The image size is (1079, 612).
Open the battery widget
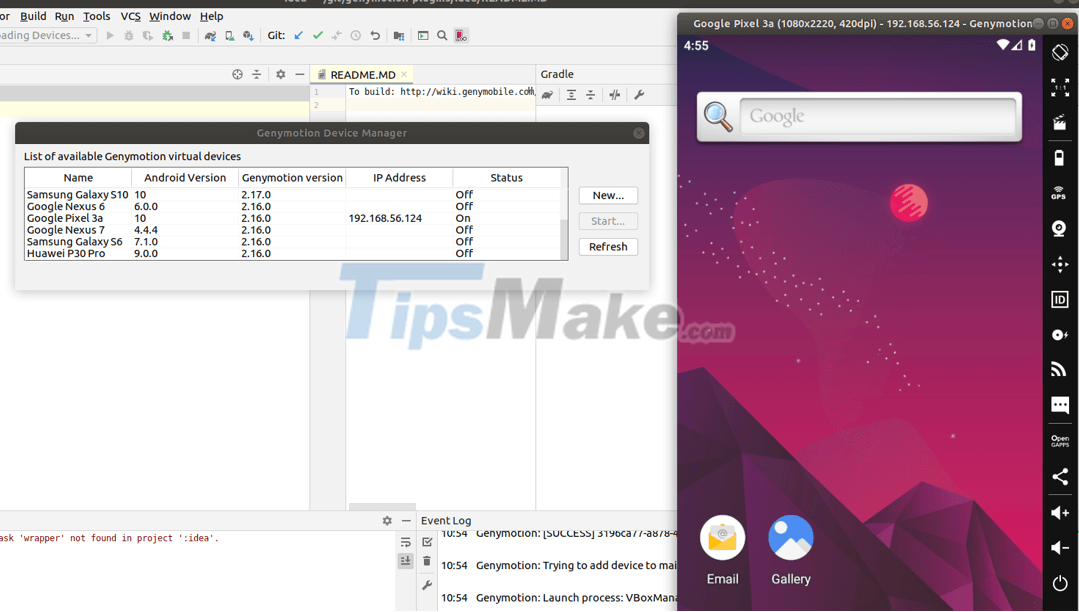click(1060, 157)
